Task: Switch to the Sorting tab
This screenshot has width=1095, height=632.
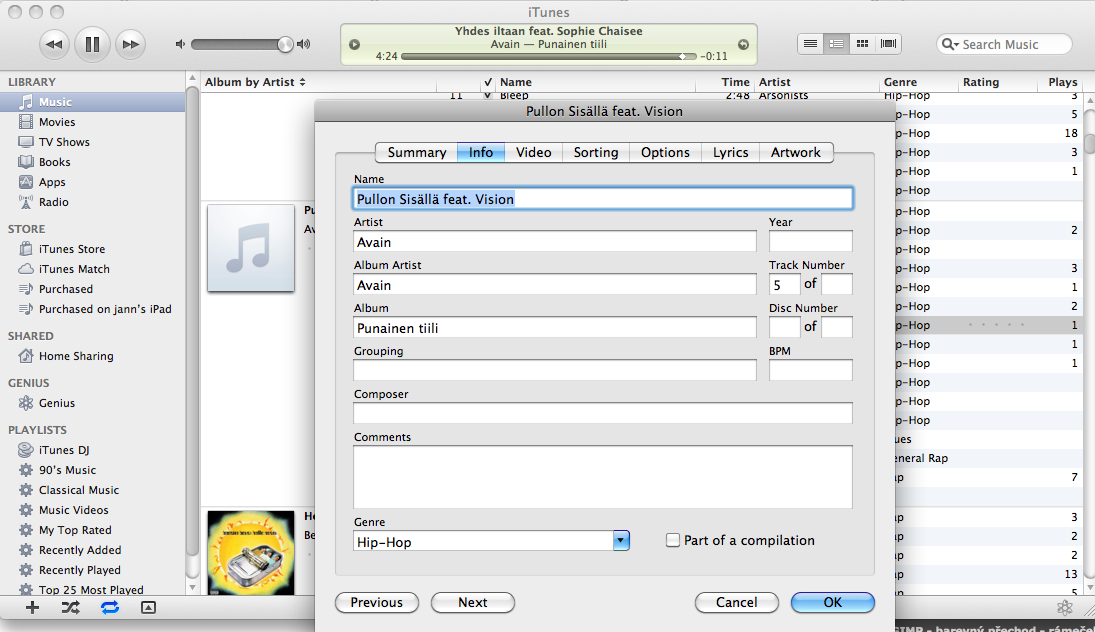Action: coord(596,152)
